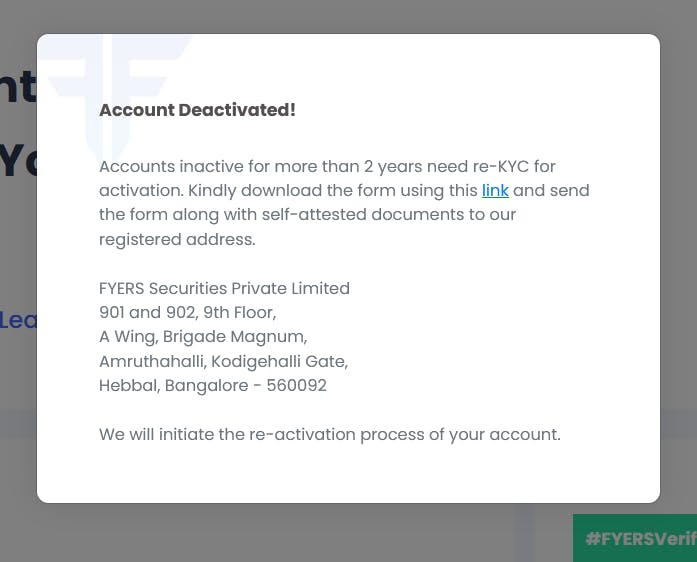
Task: Click the "A Wing, Brigade Magnum" address line
Action: pyautogui.click(x=203, y=336)
